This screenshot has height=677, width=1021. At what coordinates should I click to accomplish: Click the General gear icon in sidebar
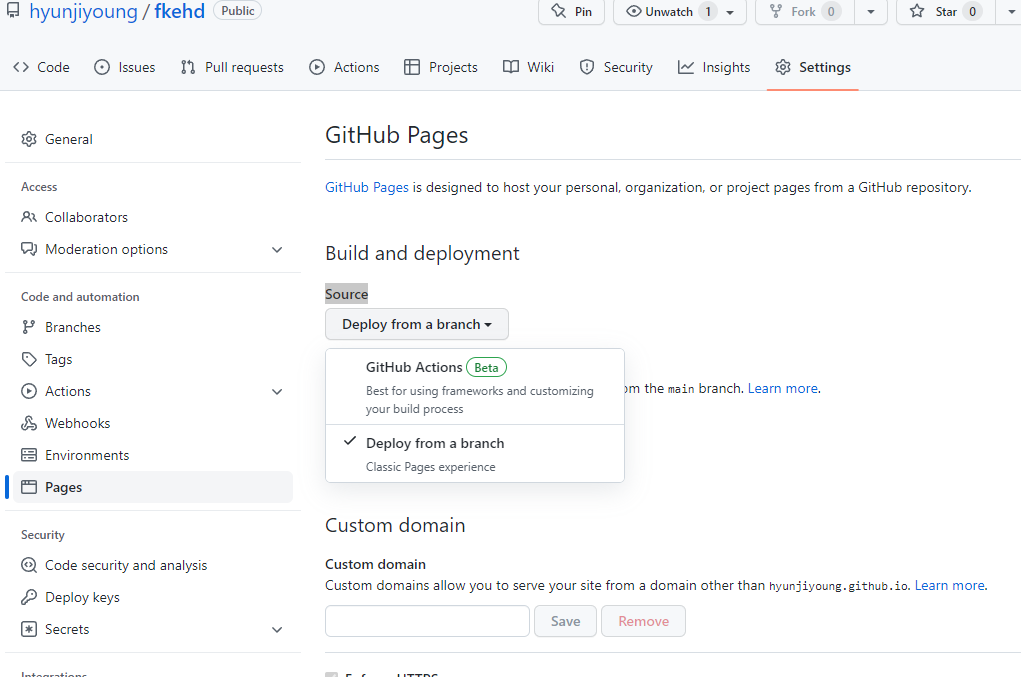(29, 139)
